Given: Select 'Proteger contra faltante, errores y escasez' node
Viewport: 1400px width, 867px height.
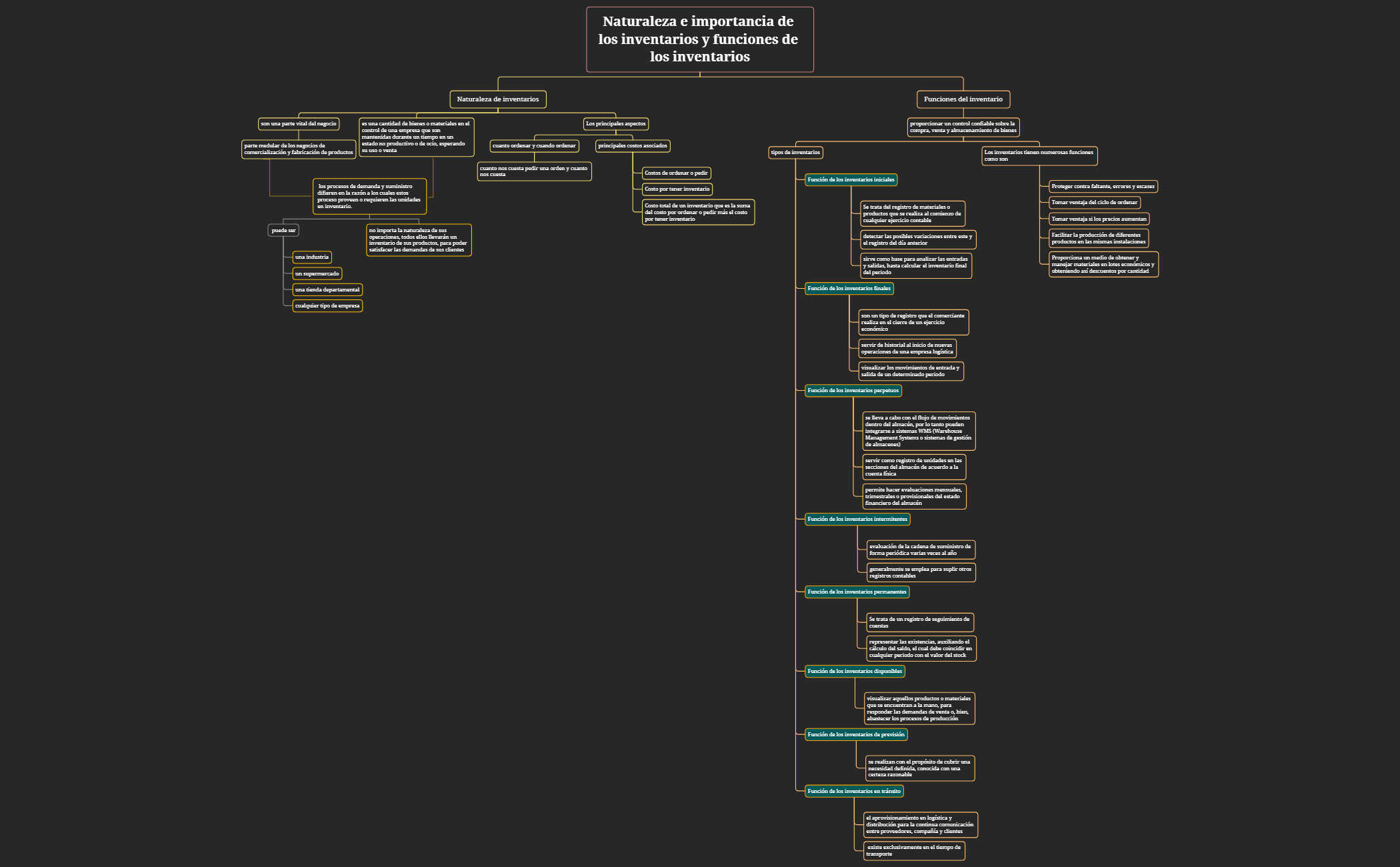Looking at the screenshot, I should click(x=1103, y=187).
